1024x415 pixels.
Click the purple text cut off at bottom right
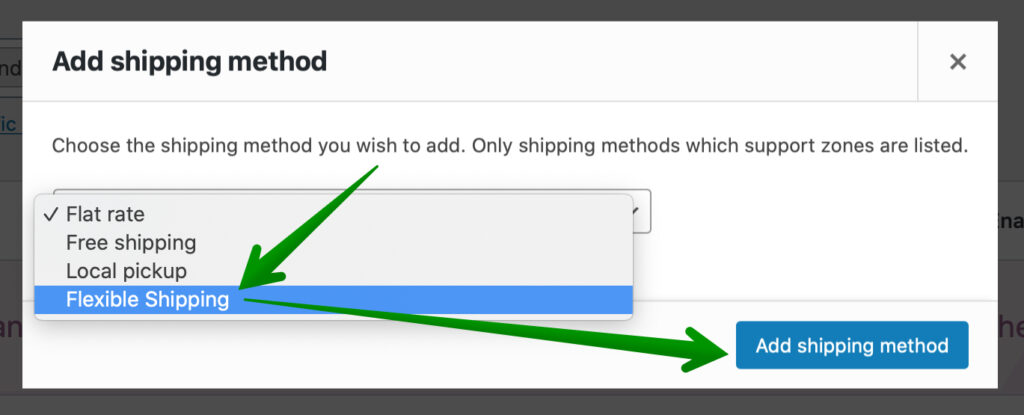(x=1011, y=325)
